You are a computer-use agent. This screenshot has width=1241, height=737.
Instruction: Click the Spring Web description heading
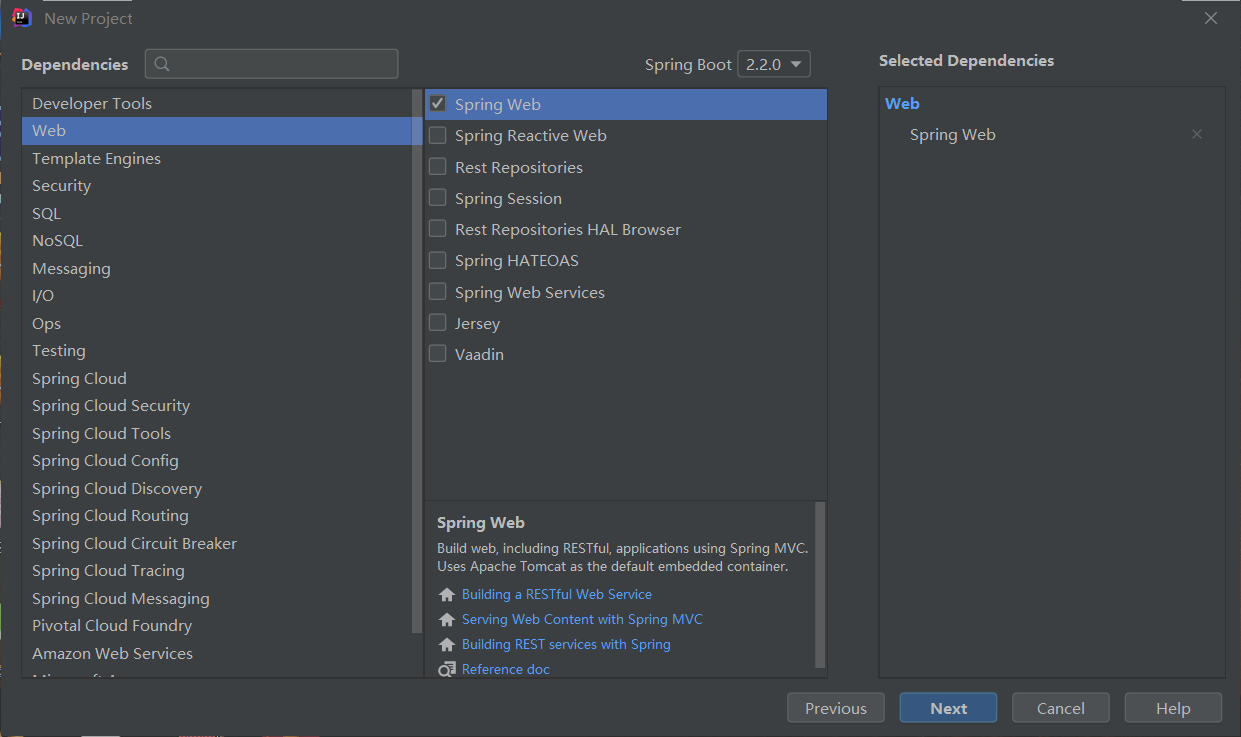pos(481,522)
